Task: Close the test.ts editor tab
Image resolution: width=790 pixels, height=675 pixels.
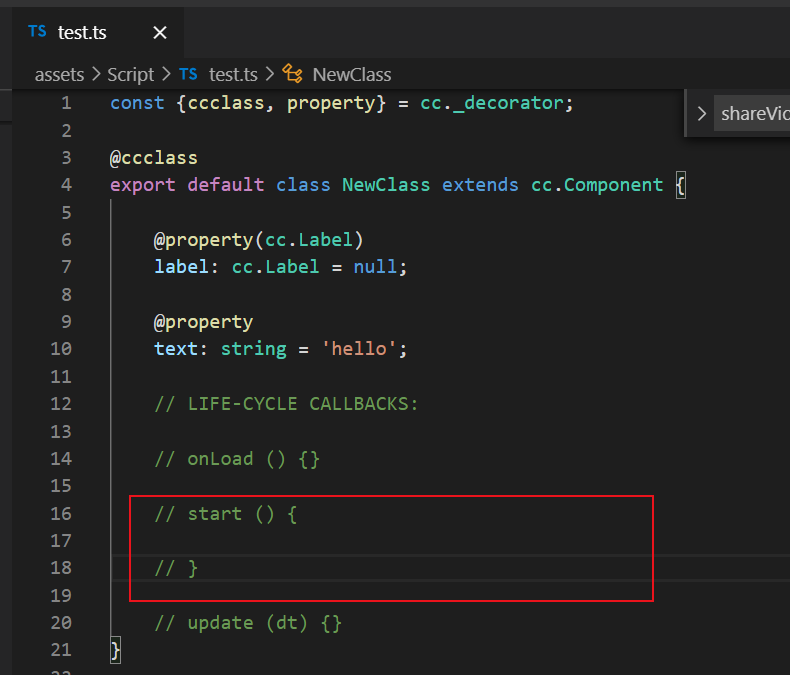Action: tap(160, 33)
